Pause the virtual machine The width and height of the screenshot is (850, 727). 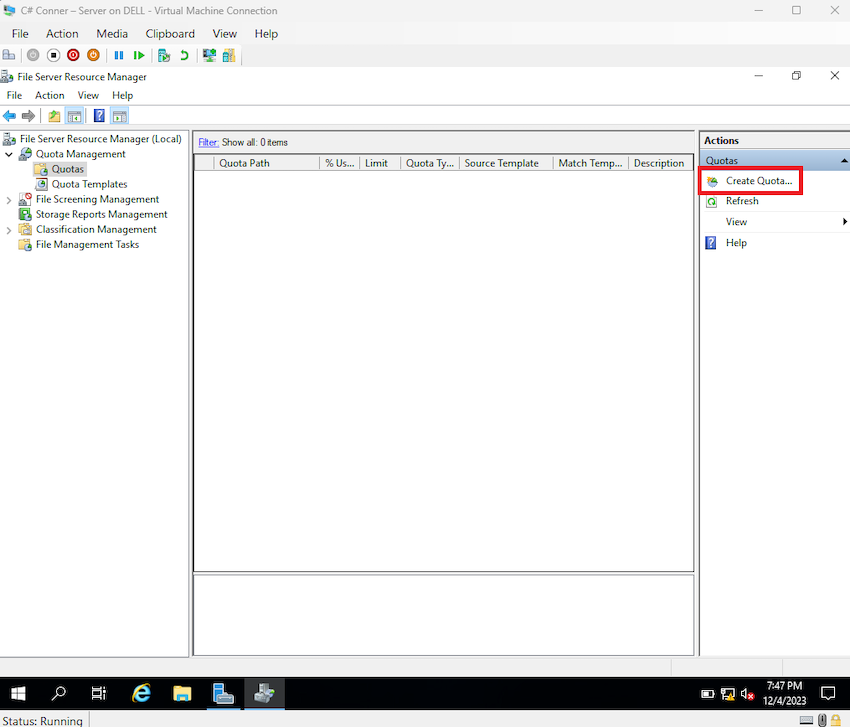click(119, 55)
